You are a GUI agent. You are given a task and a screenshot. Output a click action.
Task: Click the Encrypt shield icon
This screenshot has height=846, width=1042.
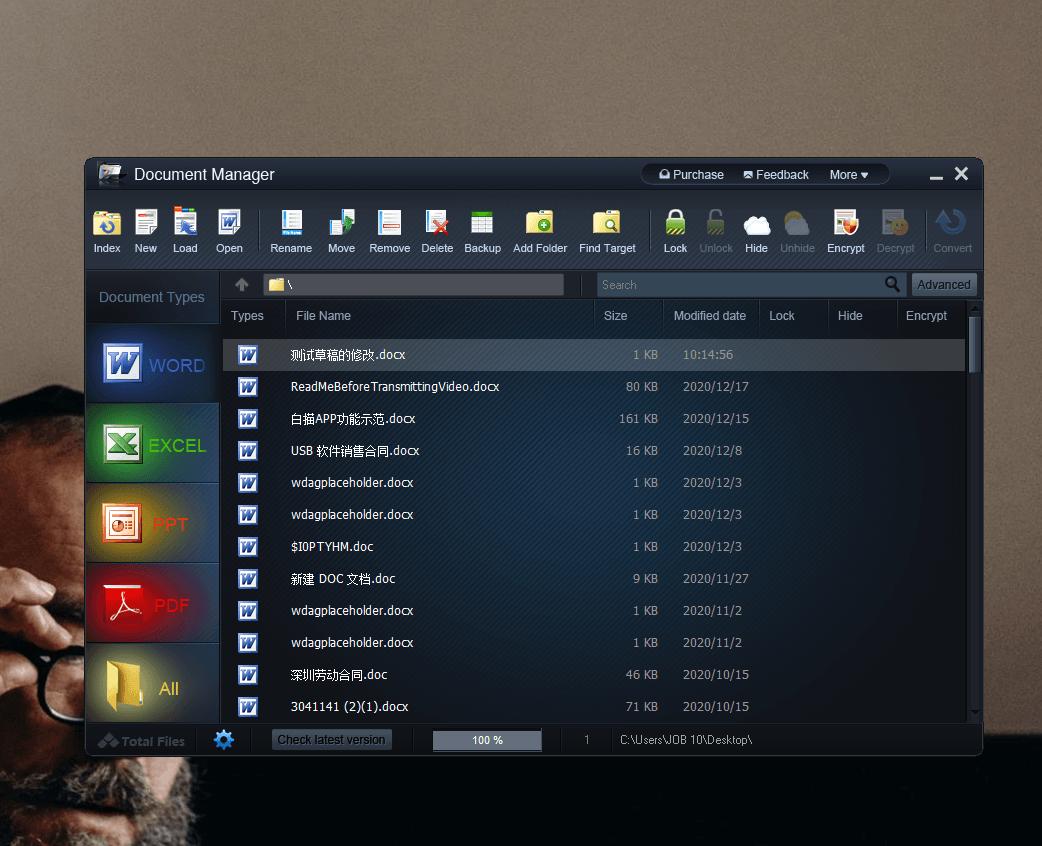845,223
